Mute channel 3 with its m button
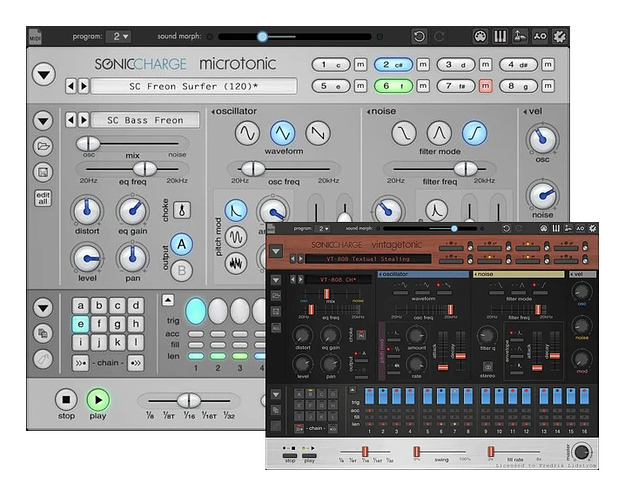The width and height of the screenshot is (625, 496). 485,65
